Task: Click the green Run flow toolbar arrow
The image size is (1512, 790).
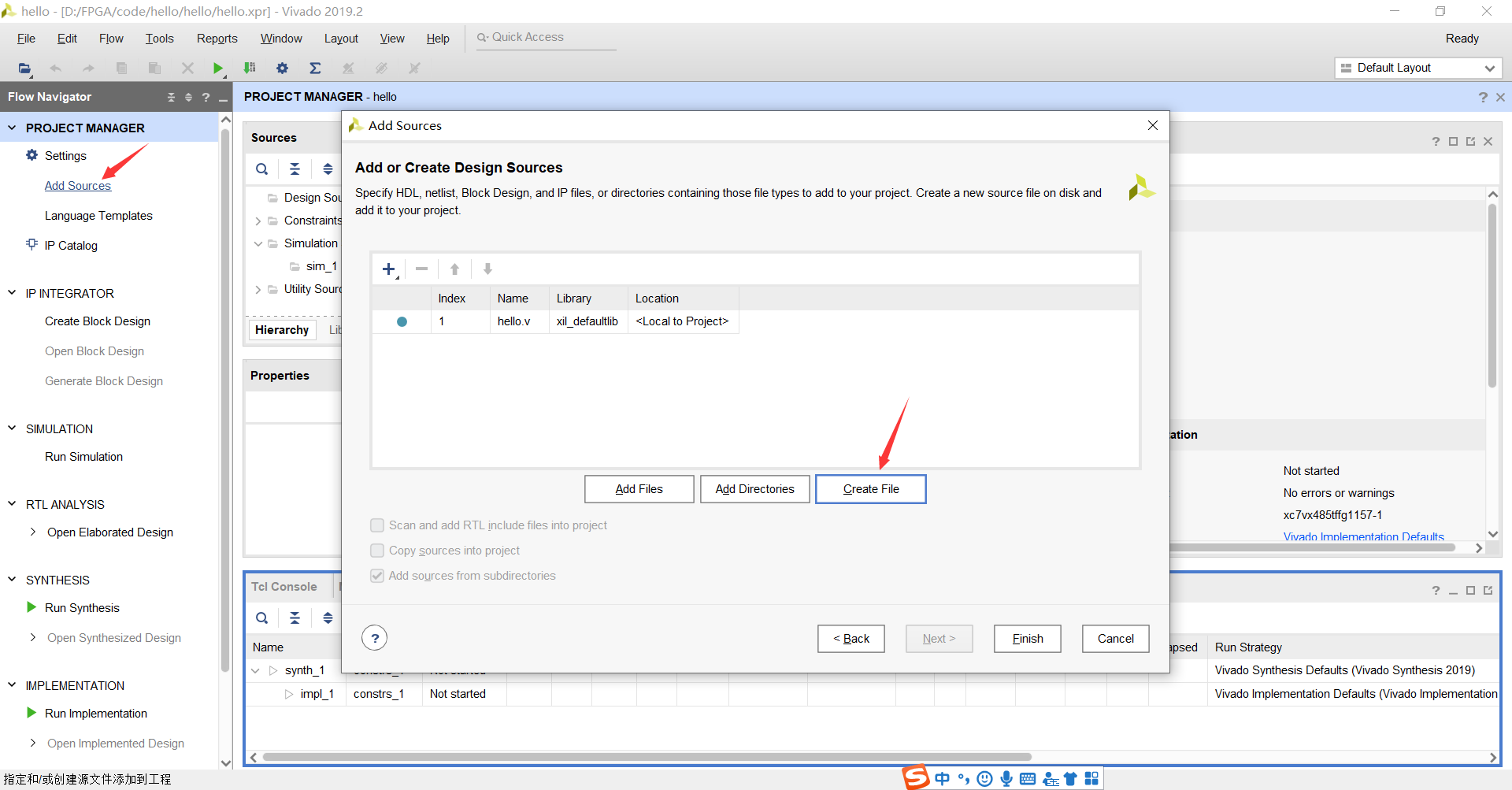Action: pyautogui.click(x=218, y=69)
